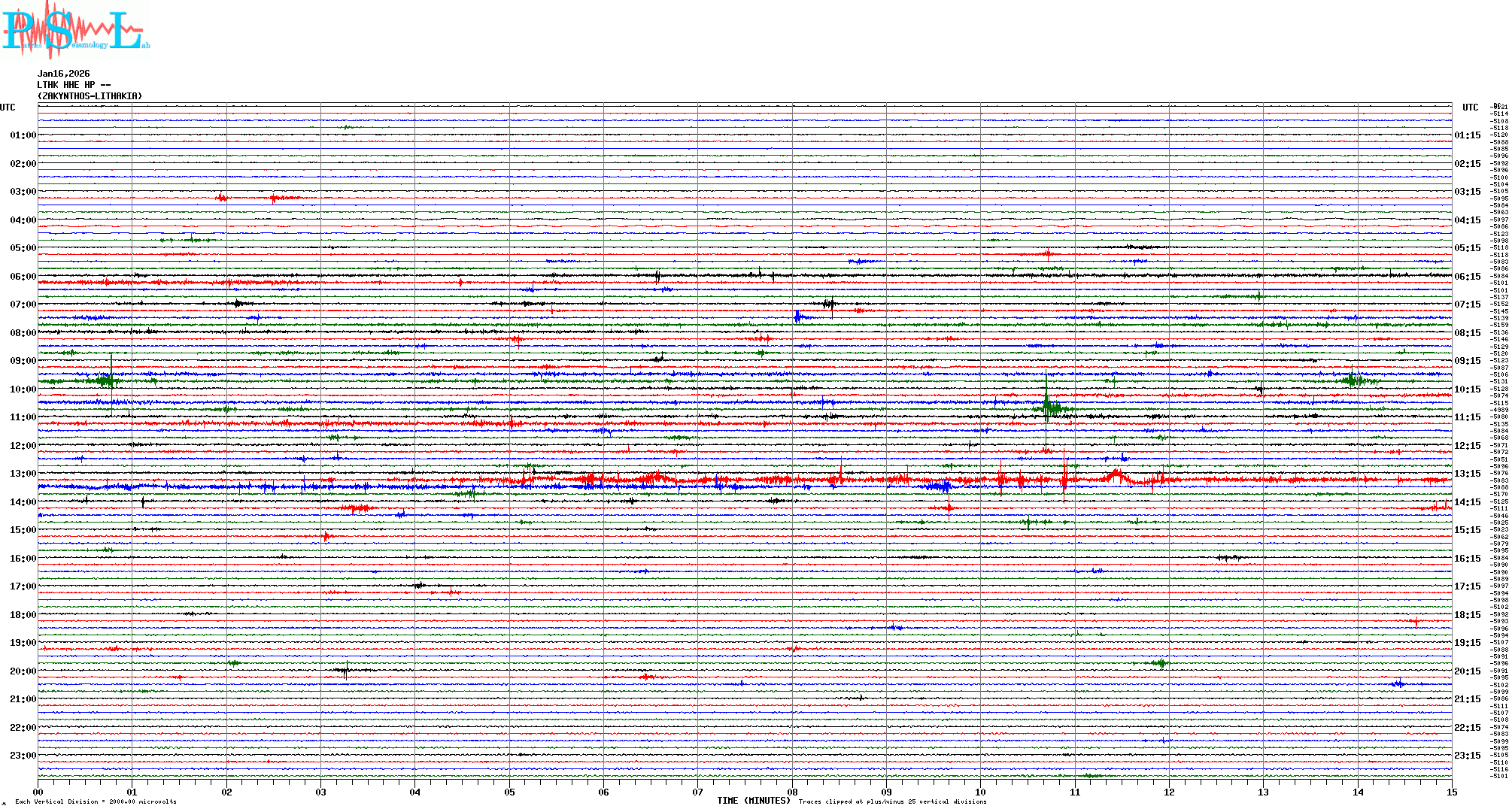Image resolution: width=1512 pixels, height=812 pixels.
Task: Click the 23:15 label on right axis
Action: pos(1467,756)
